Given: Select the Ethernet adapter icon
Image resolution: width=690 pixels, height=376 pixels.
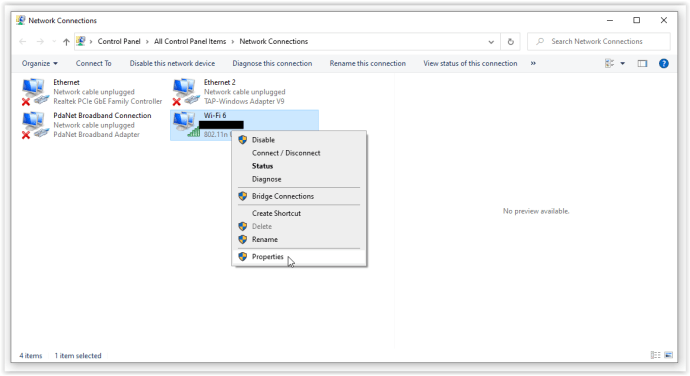Looking at the screenshot, I should [35, 92].
